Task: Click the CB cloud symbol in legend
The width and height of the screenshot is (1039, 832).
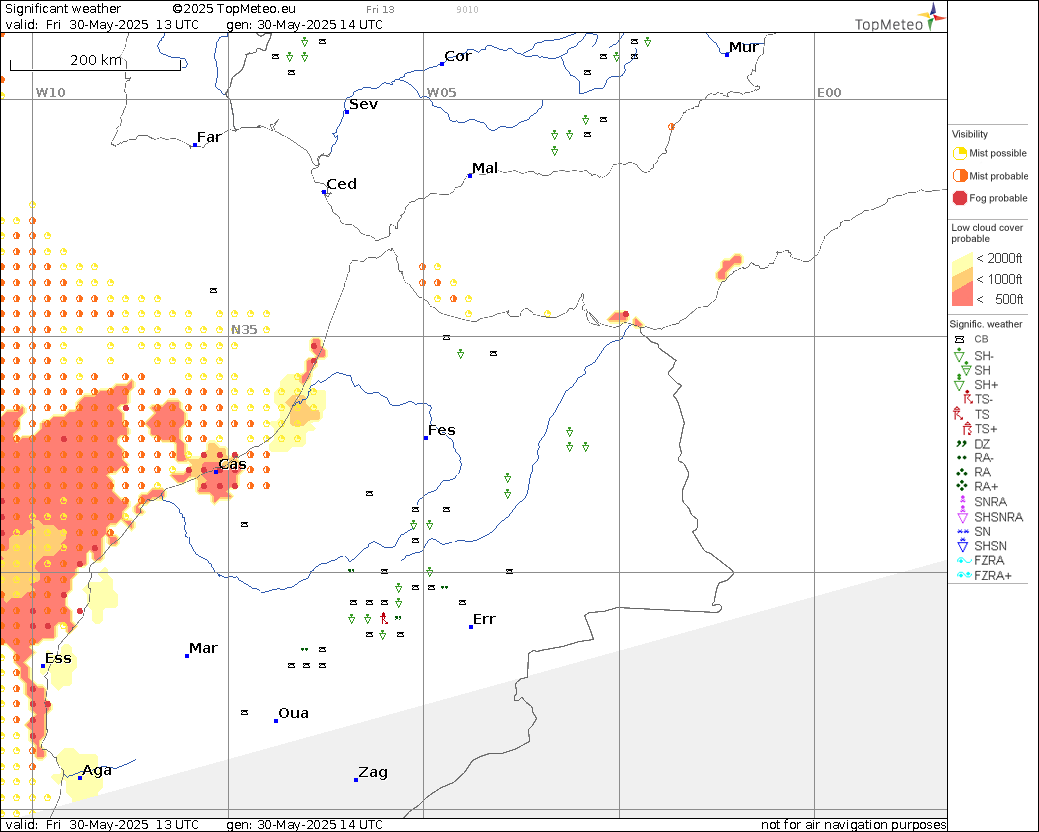Action: coord(959,339)
